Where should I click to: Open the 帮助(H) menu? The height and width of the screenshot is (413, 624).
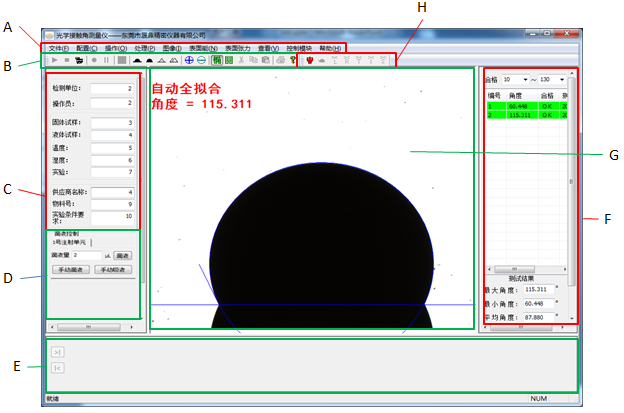(x=330, y=48)
